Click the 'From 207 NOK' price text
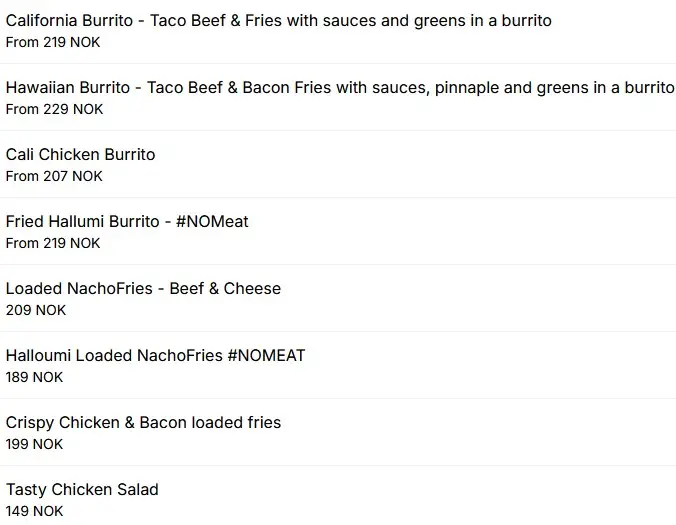Viewport: 676px width, 525px height. click(x=54, y=176)
